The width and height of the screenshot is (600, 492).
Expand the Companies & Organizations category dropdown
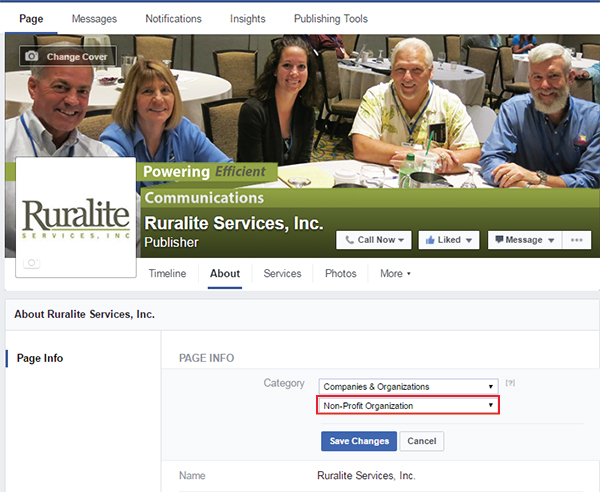408,385
